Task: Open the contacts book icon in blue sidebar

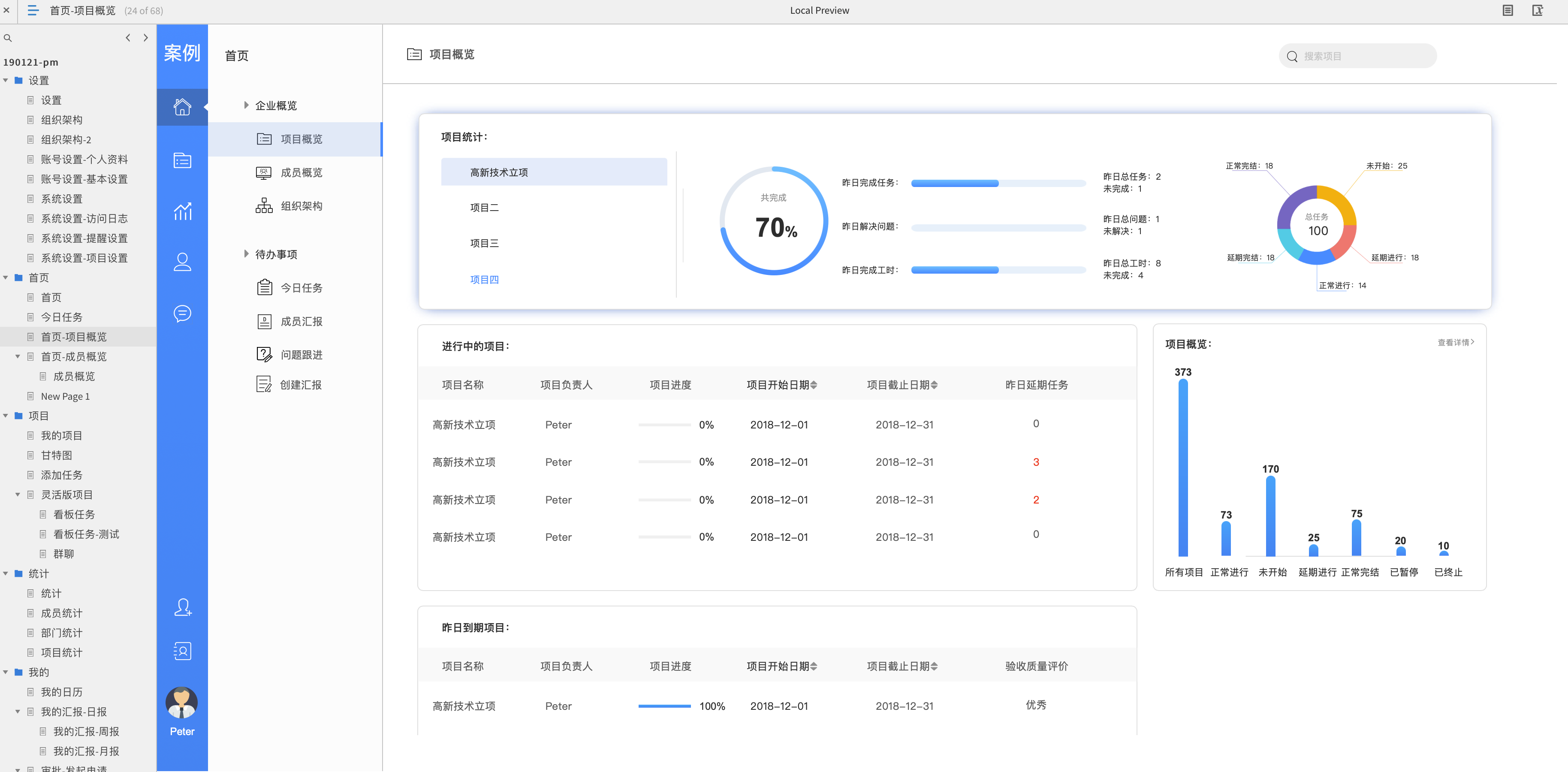Action: [182, 651]
